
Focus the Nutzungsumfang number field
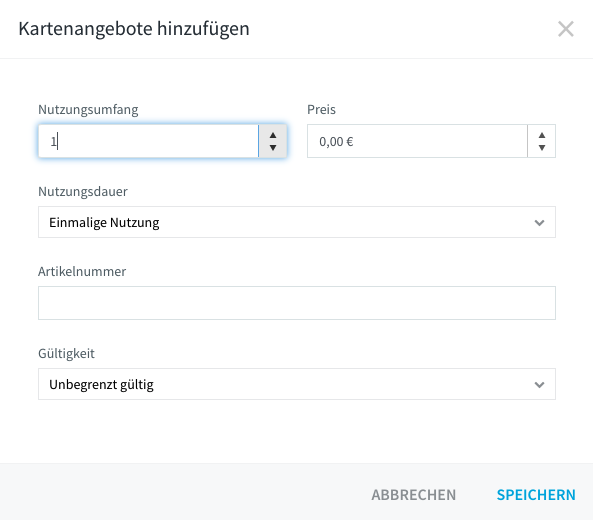coord(148,141)
